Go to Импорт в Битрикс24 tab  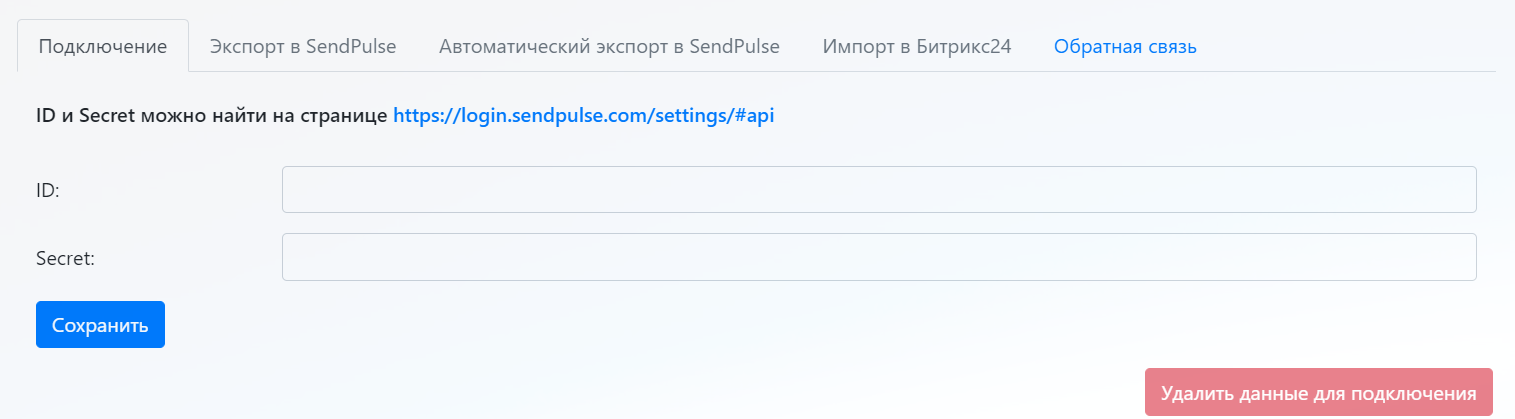917,46
